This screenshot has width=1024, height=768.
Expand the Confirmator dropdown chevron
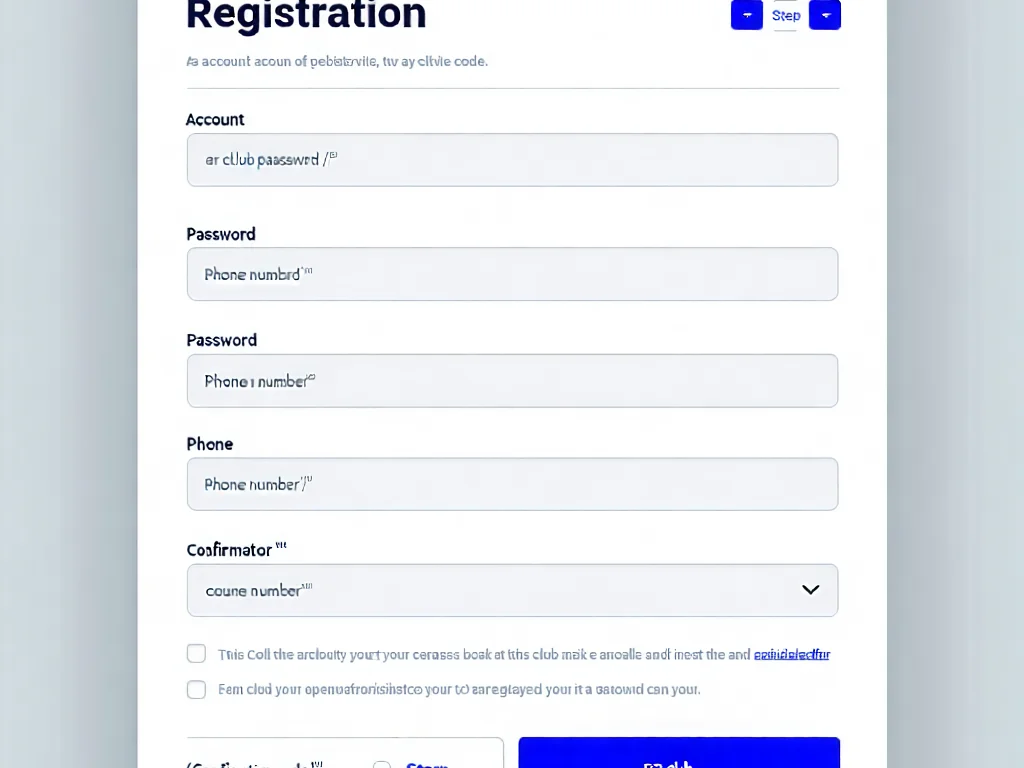click(810, 590)
